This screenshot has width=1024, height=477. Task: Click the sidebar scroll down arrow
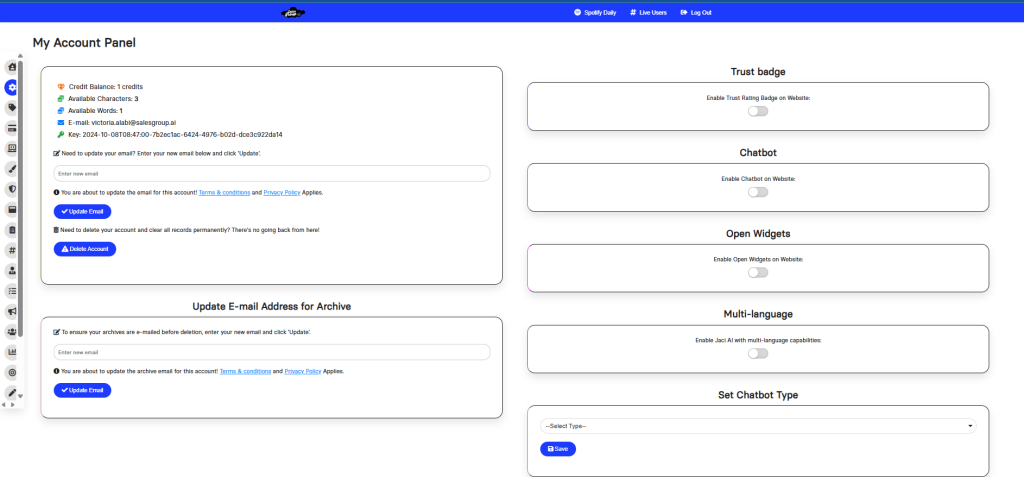(x=20, y=396)
